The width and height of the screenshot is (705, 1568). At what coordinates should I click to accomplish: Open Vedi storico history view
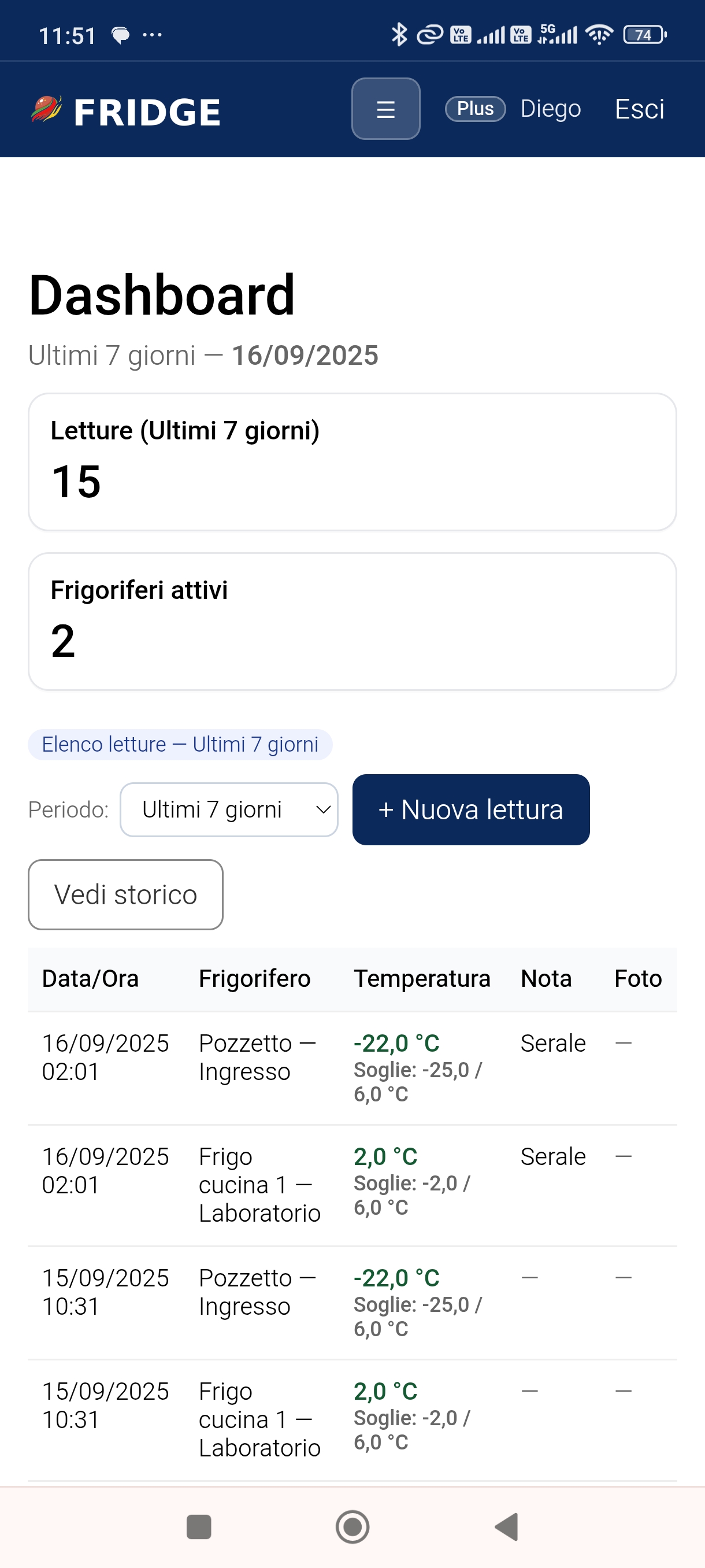pyautogui.click(x=125, y=894)
